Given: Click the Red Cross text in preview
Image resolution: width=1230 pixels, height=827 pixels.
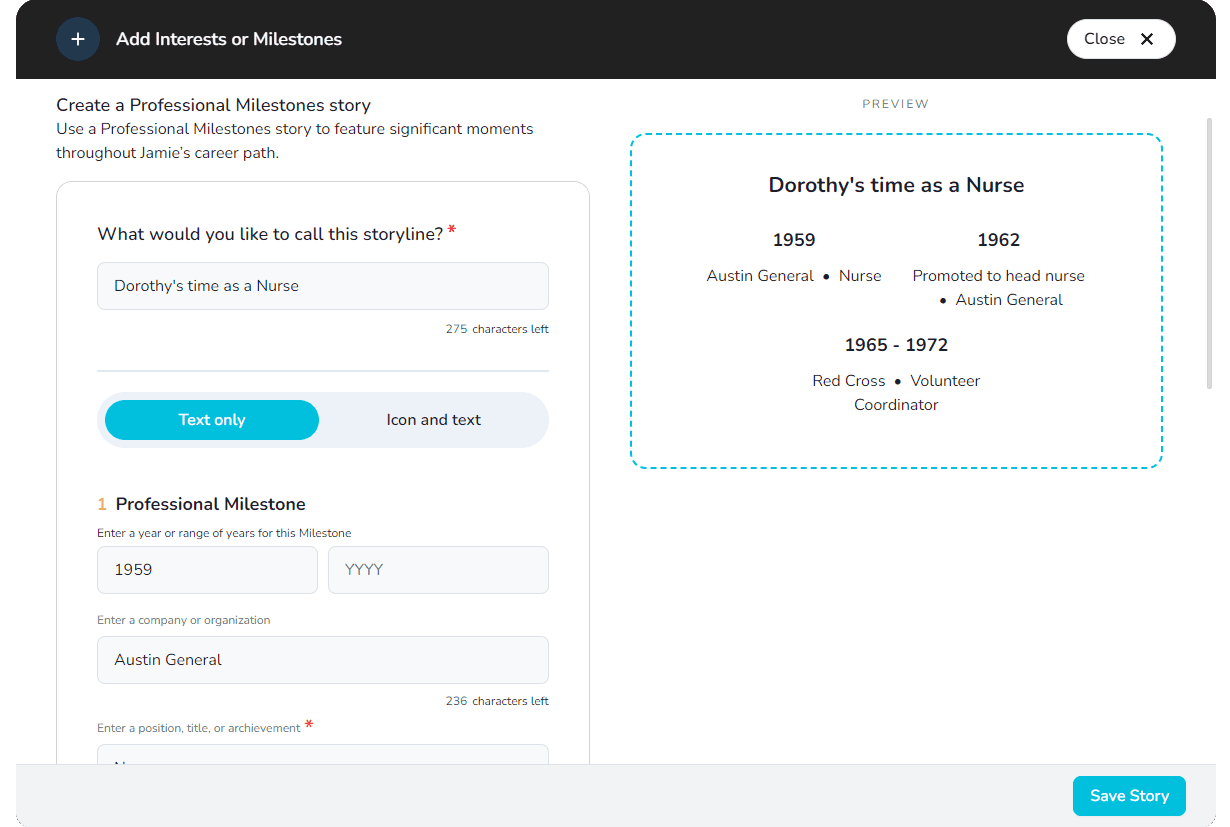Looking at the screenshot, I should point(849,381).
